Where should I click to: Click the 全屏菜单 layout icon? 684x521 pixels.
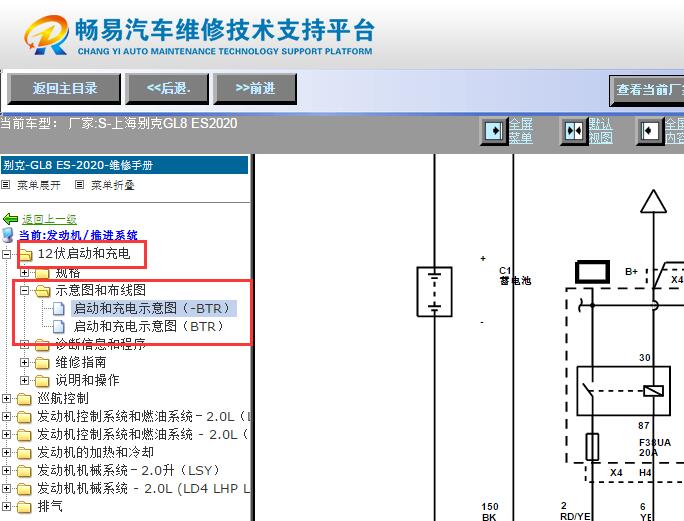494,131
